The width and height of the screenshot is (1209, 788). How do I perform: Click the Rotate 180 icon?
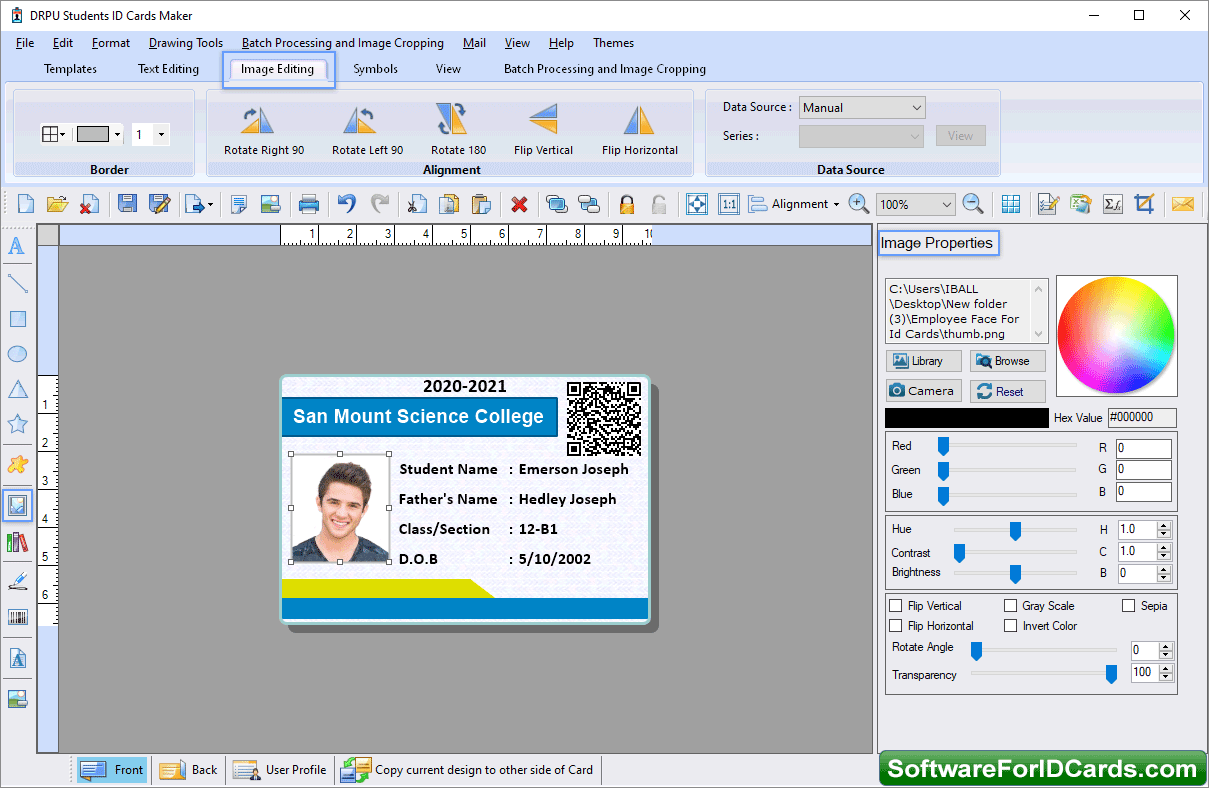pos(452,120)
